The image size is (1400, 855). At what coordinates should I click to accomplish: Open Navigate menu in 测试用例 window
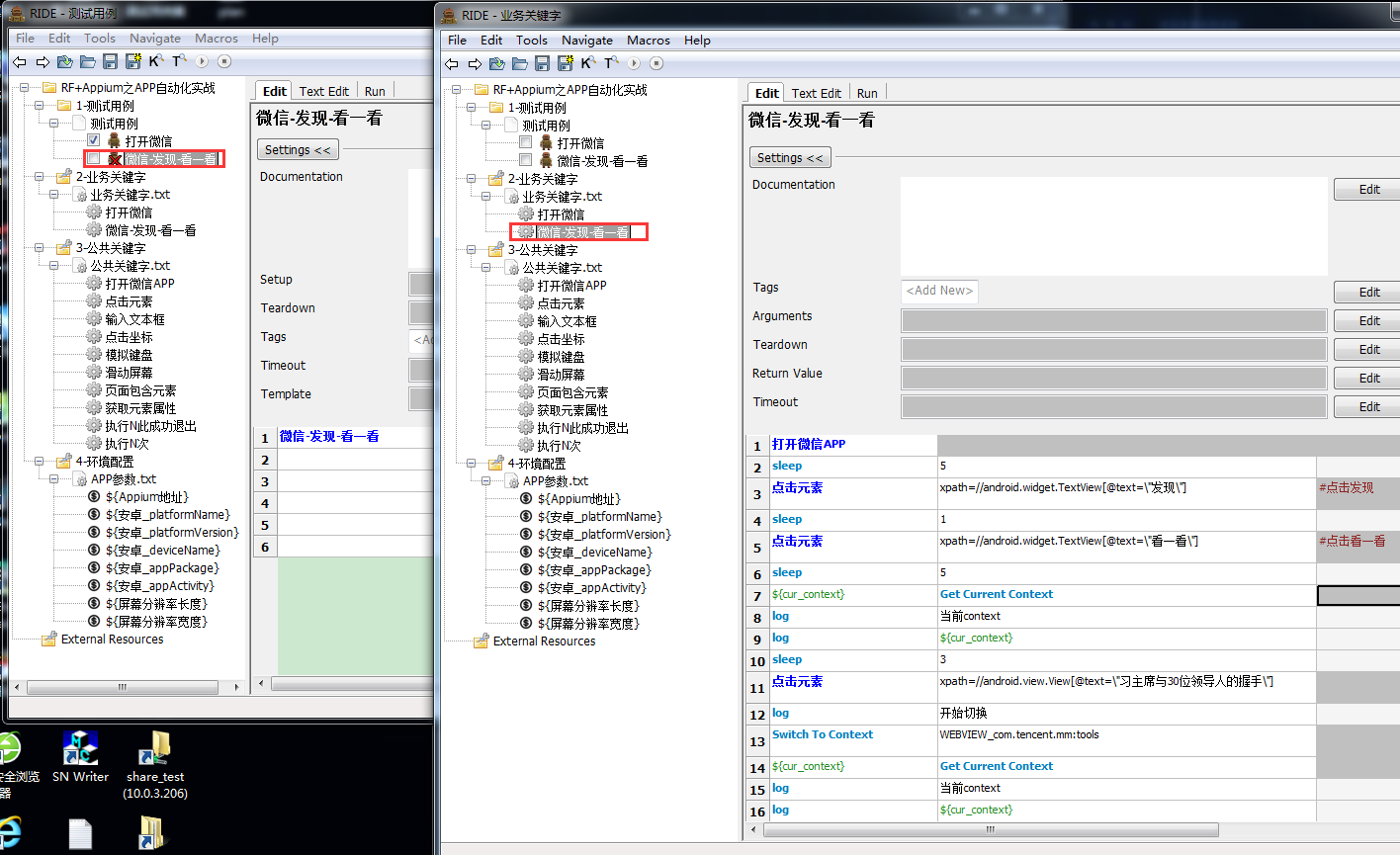155,39
